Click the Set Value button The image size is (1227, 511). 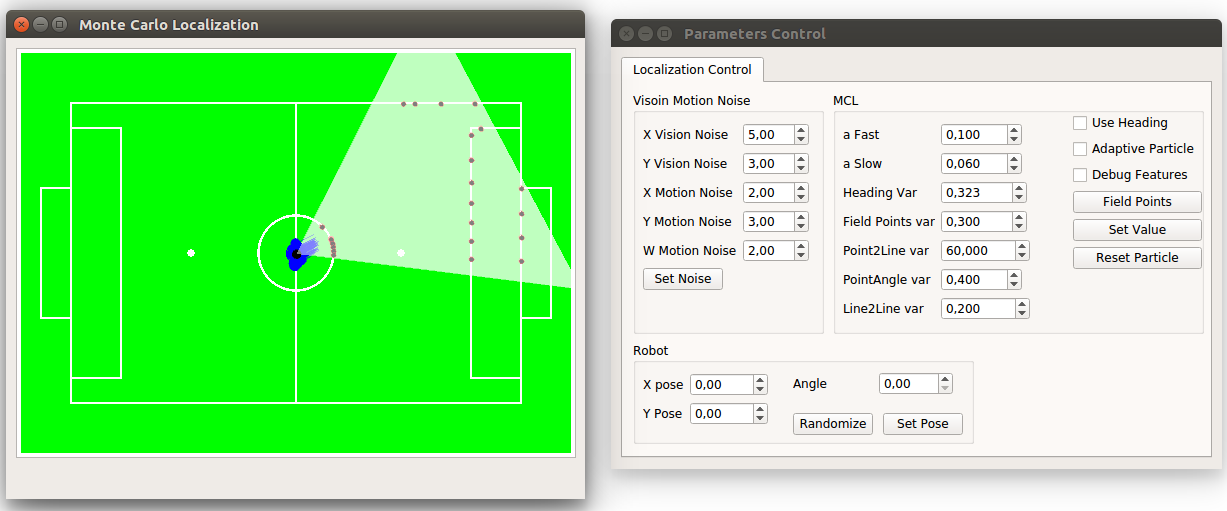coord(1137,230)
